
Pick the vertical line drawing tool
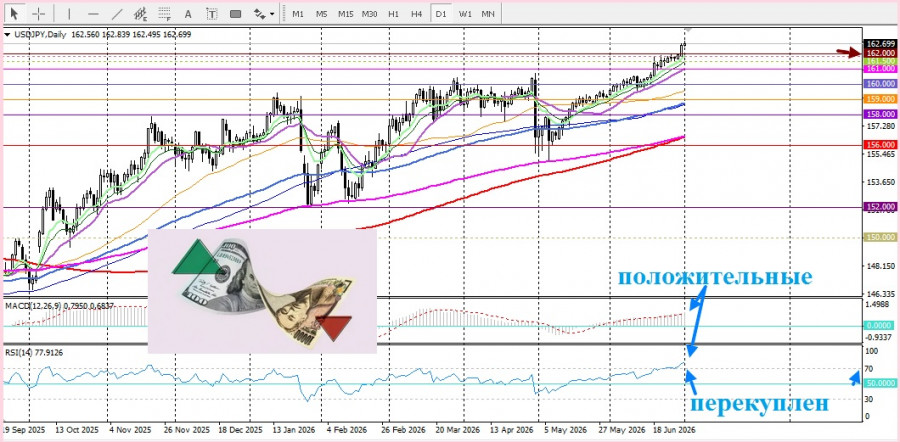pos(69,13)
